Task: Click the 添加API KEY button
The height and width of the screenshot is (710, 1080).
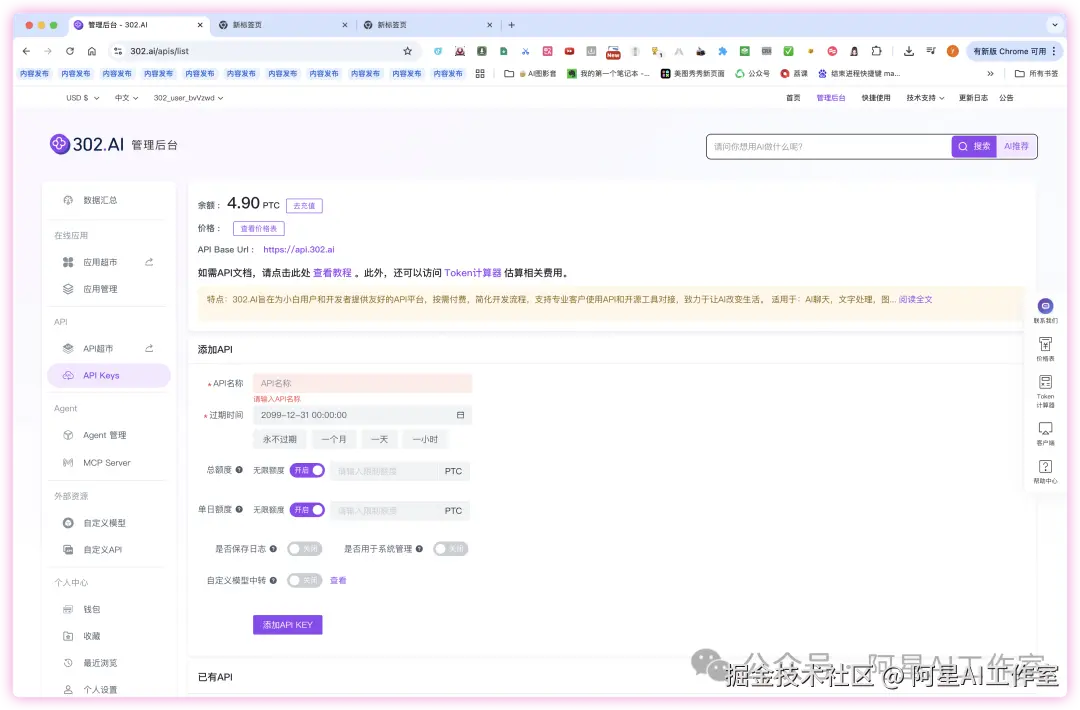Action: coord(287,625)
